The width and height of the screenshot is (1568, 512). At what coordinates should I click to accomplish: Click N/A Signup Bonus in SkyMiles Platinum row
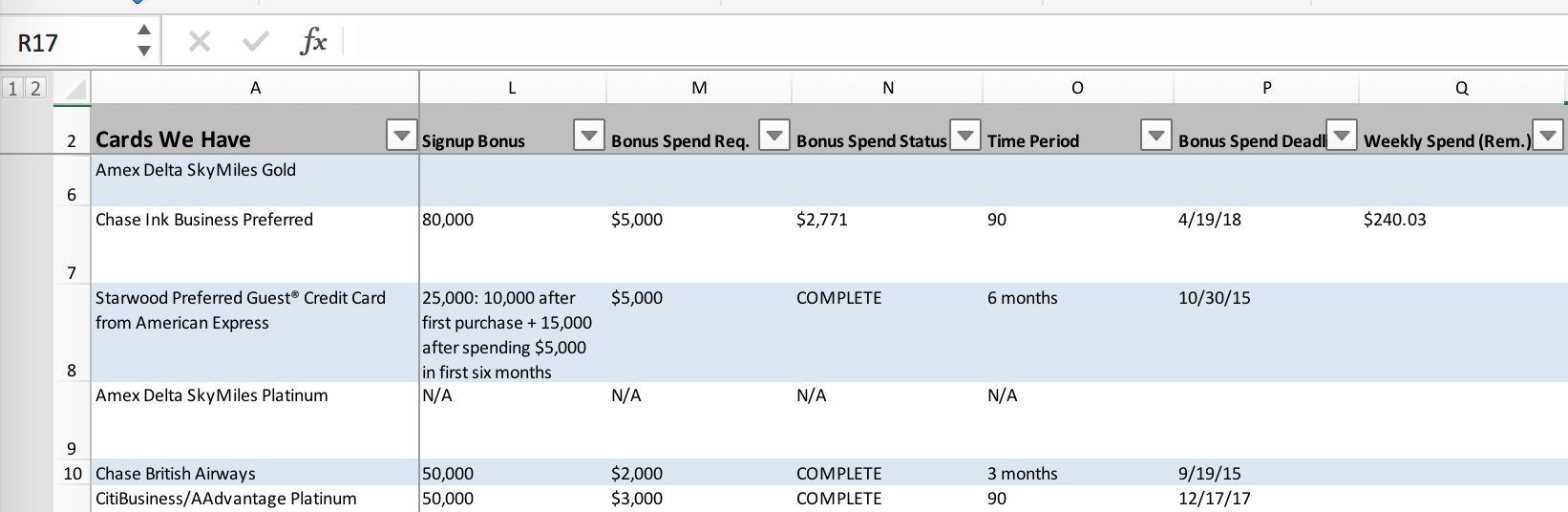point(513,420)
